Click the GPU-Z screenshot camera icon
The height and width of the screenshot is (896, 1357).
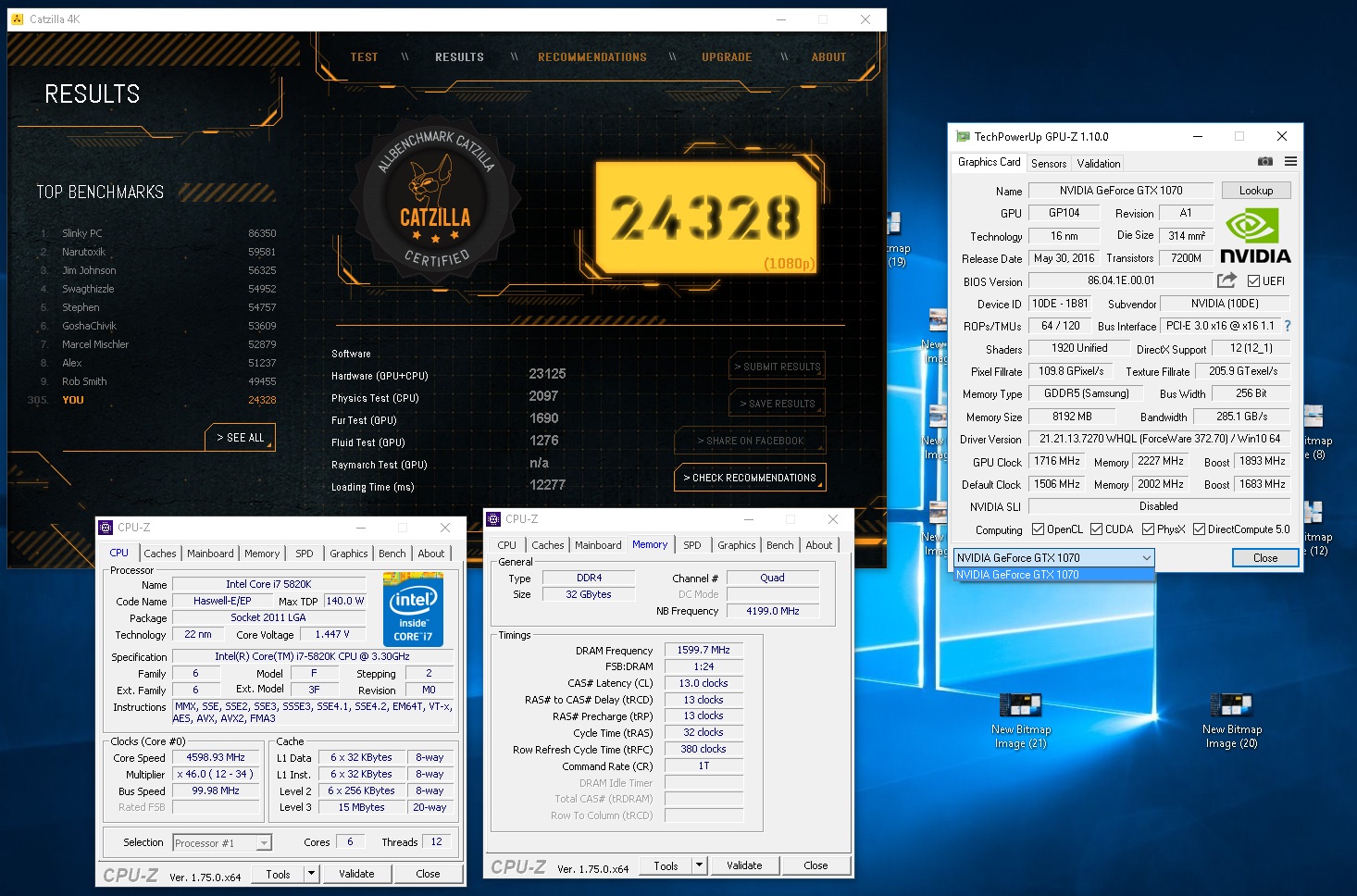pos(1264,161)
